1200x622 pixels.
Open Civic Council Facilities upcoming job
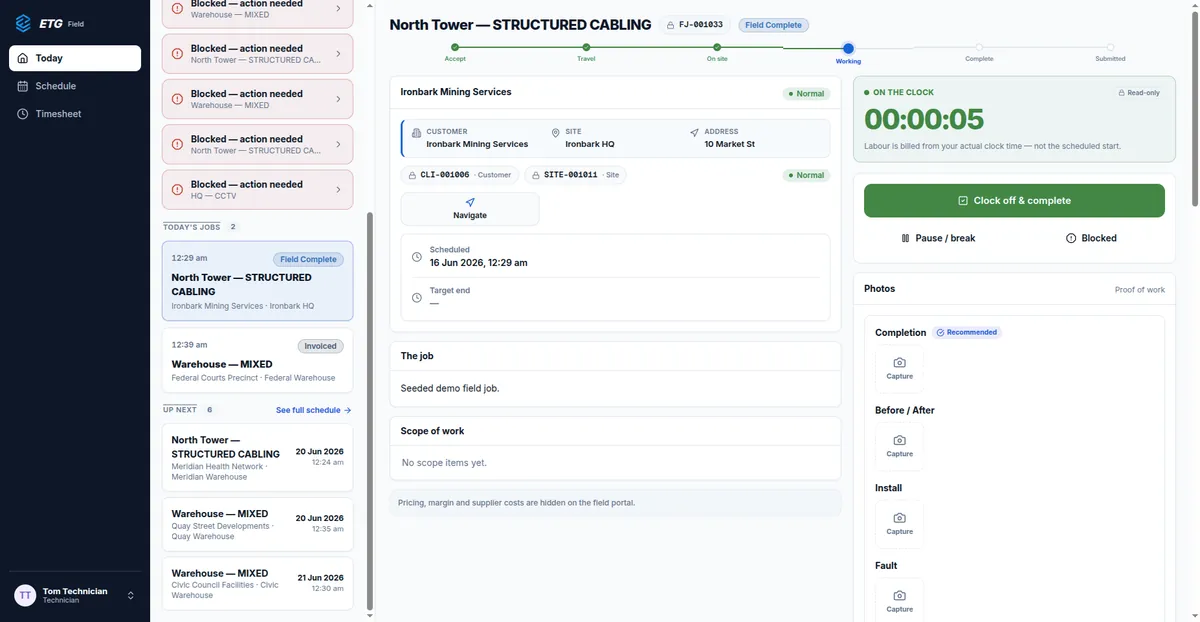(257, 584)
